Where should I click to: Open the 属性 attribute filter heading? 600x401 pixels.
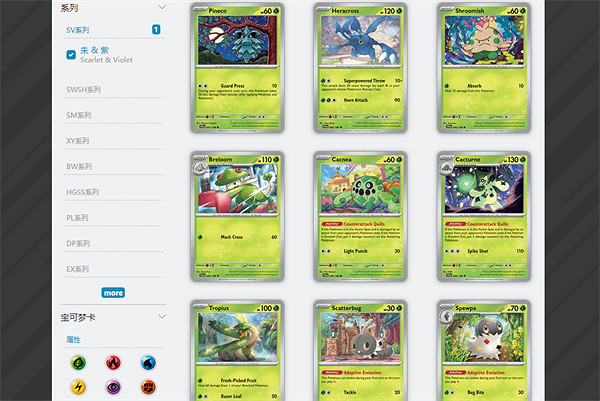[x=73, y=339]
